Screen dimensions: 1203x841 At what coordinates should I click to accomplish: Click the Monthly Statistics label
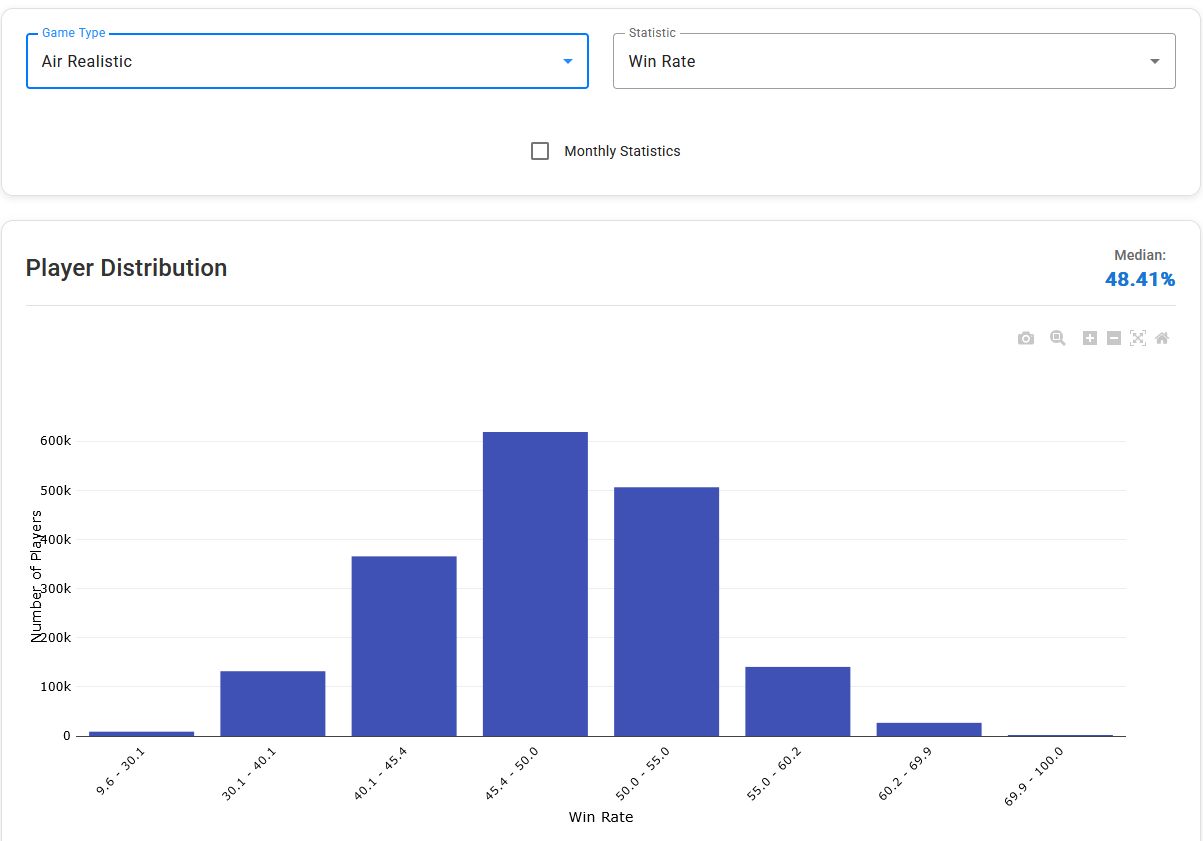pos(622,151)
